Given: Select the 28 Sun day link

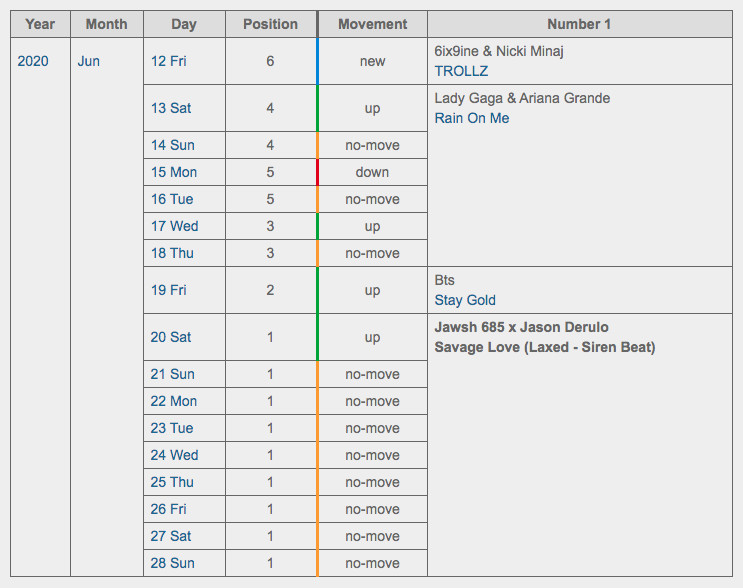Looking at the screenshot, I should point(172,563).
